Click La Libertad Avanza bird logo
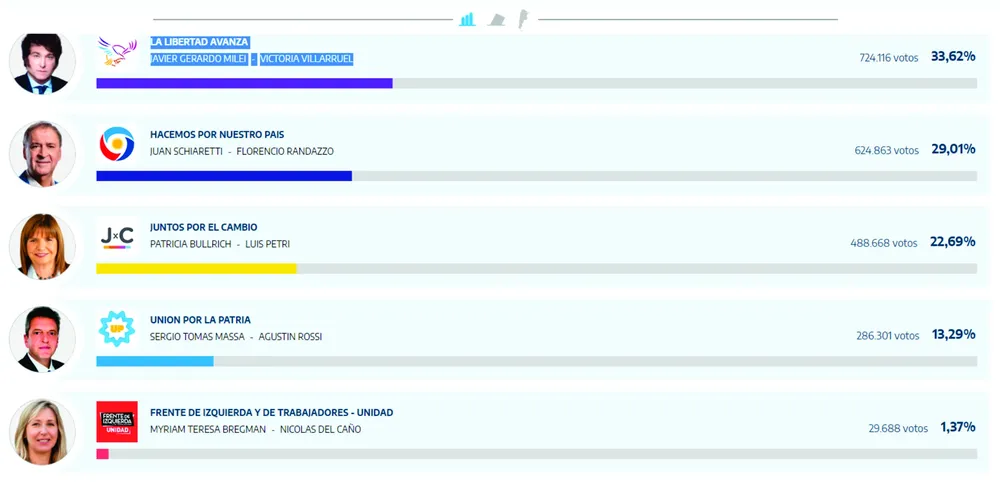 117,51
